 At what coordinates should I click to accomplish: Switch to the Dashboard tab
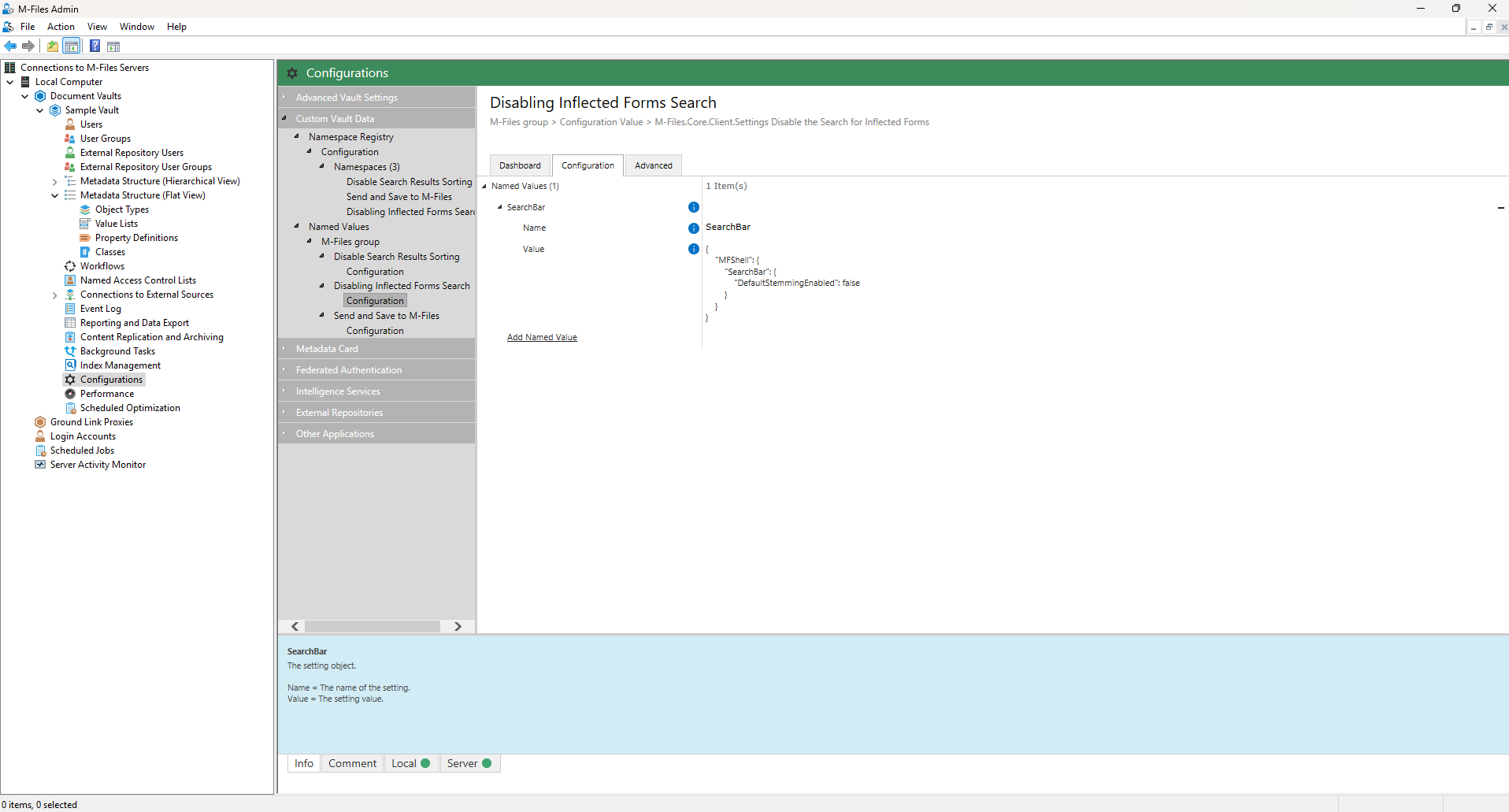tap(520, 165)
